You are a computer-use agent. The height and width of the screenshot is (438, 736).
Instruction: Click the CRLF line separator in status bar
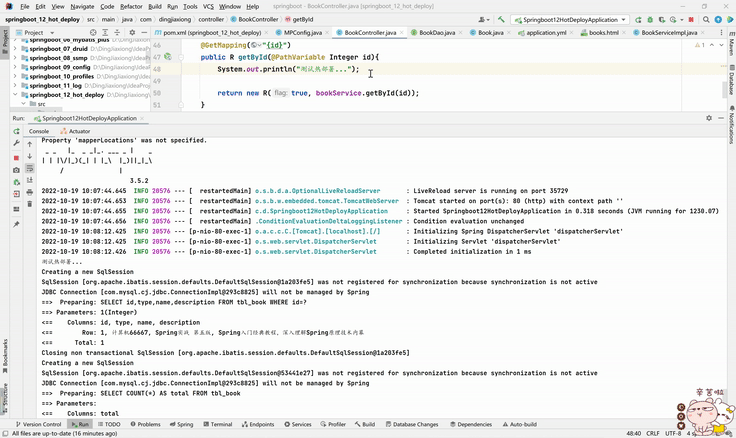coord(653,433)
